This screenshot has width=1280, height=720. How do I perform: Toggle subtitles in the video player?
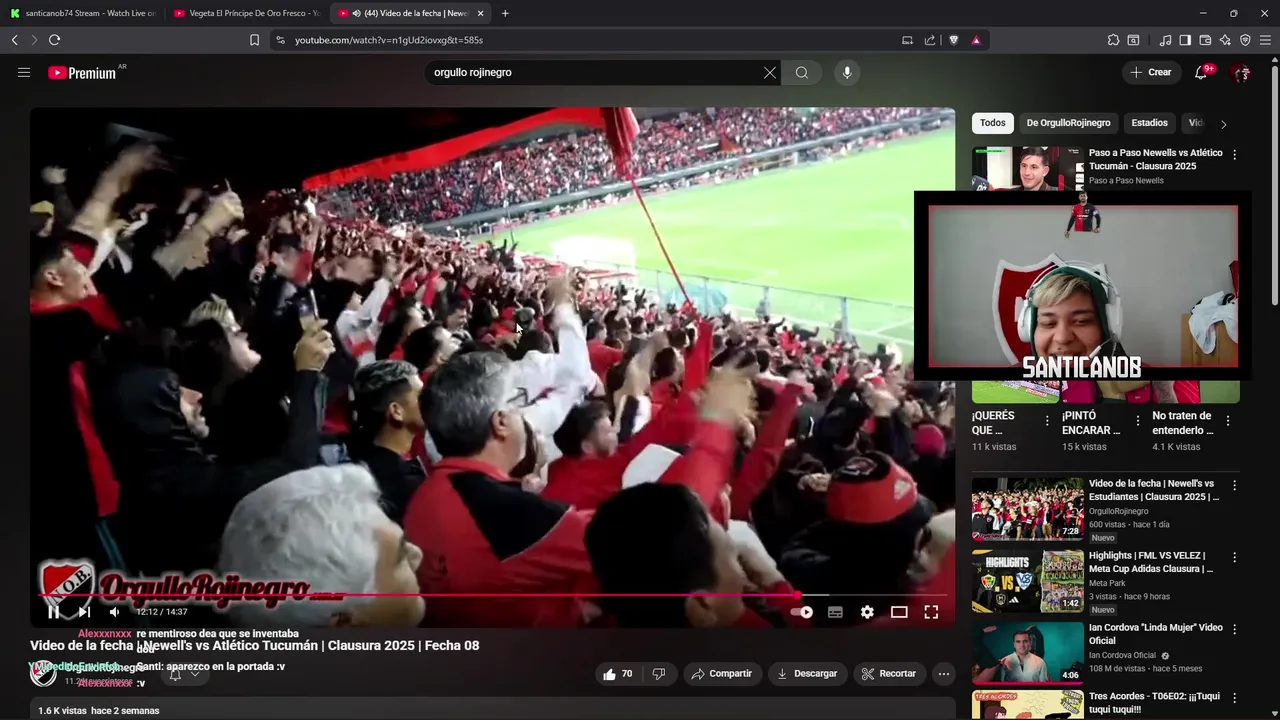click(835, 612)
